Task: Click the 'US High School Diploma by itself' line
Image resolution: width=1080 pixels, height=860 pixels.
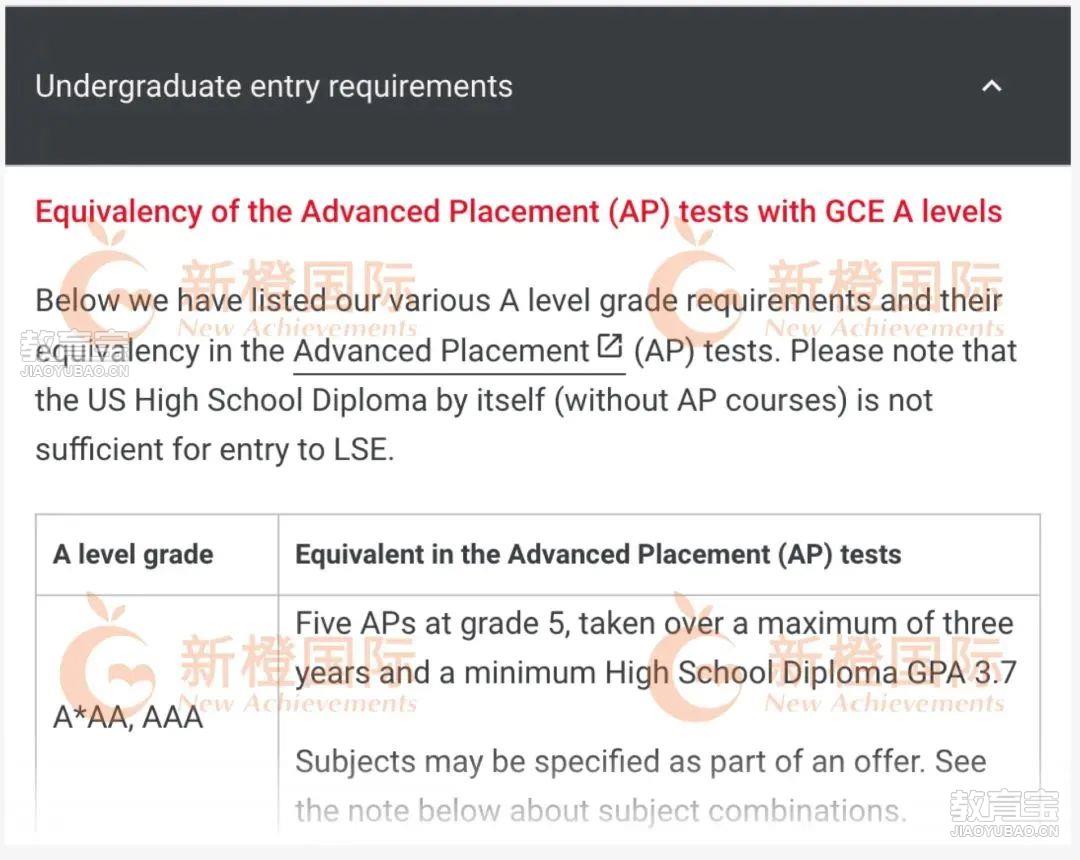Action: coord(484,401)
